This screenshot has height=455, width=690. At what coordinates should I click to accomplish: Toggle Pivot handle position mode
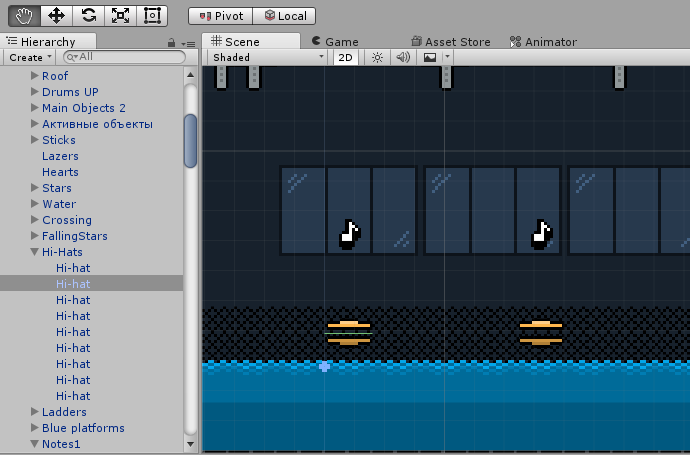click(220, 16)
